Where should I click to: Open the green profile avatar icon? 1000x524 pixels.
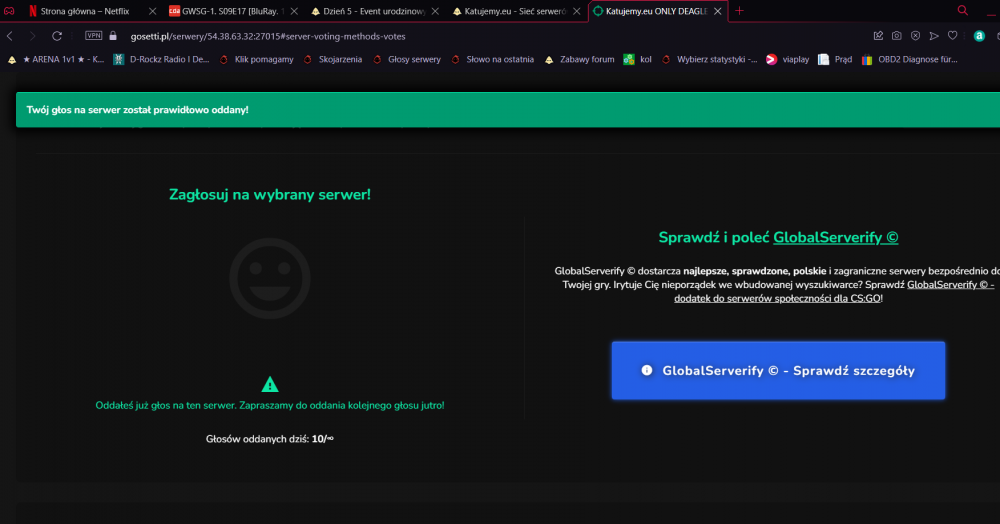980,36
